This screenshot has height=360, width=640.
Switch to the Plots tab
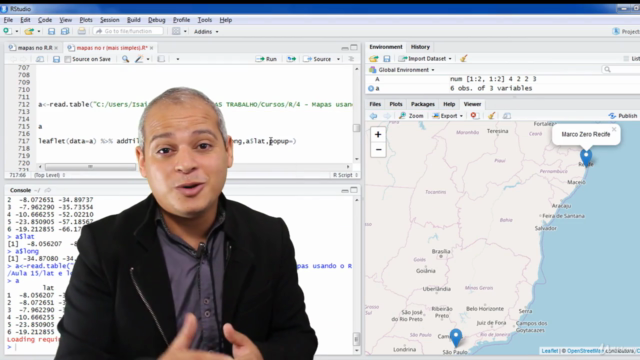[396, 104]
